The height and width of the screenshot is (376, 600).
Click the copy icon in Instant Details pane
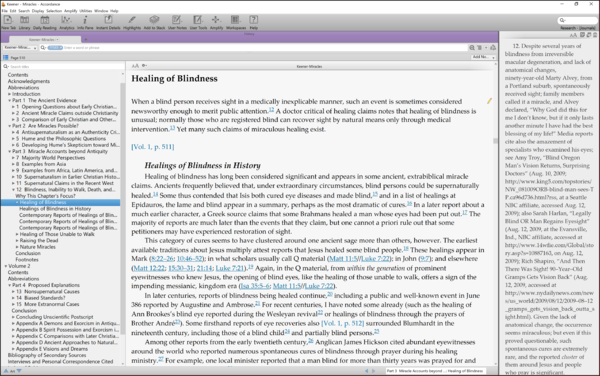click(x=589, y=35)
